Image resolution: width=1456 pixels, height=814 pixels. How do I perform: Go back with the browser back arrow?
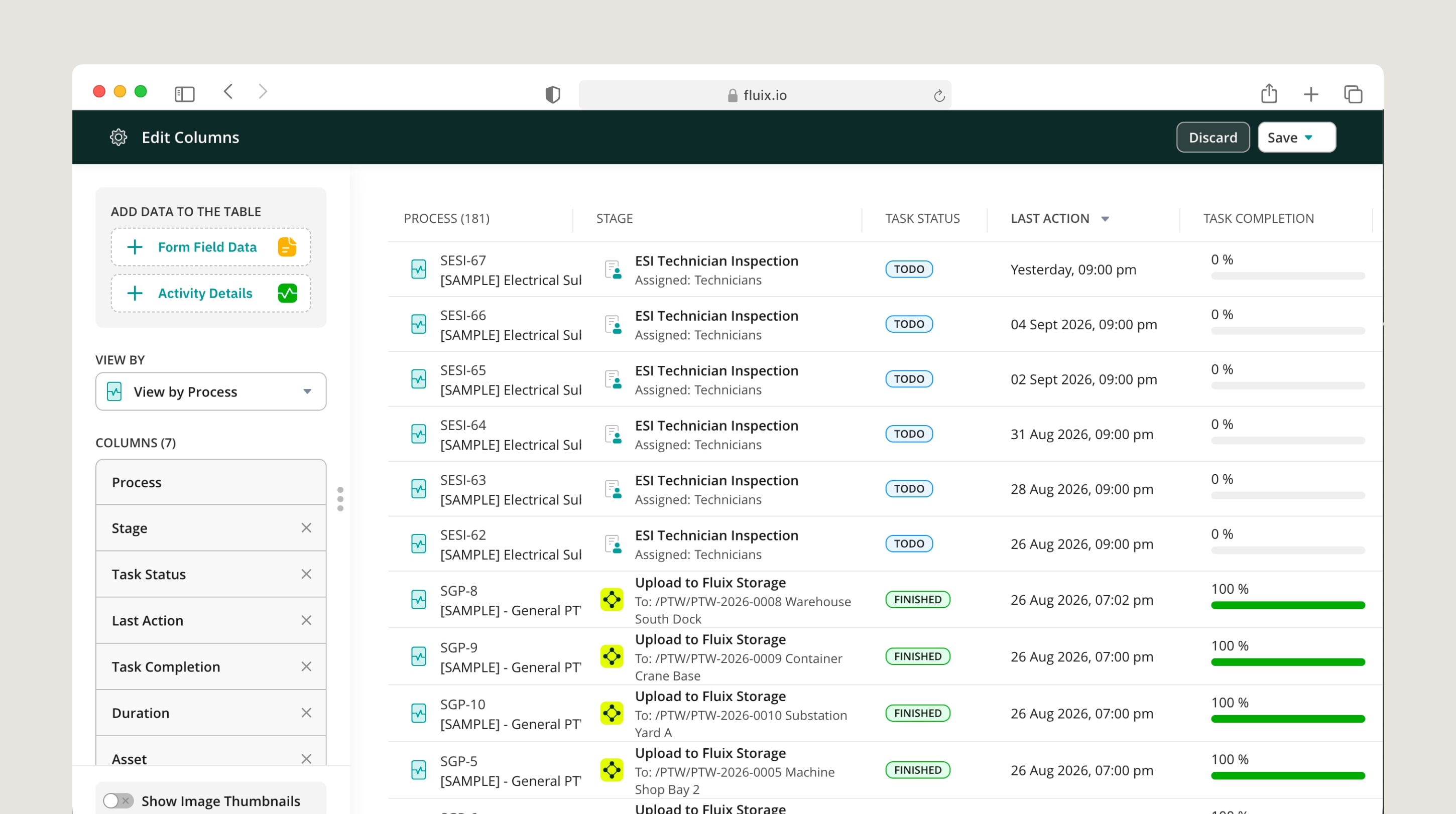228,91
